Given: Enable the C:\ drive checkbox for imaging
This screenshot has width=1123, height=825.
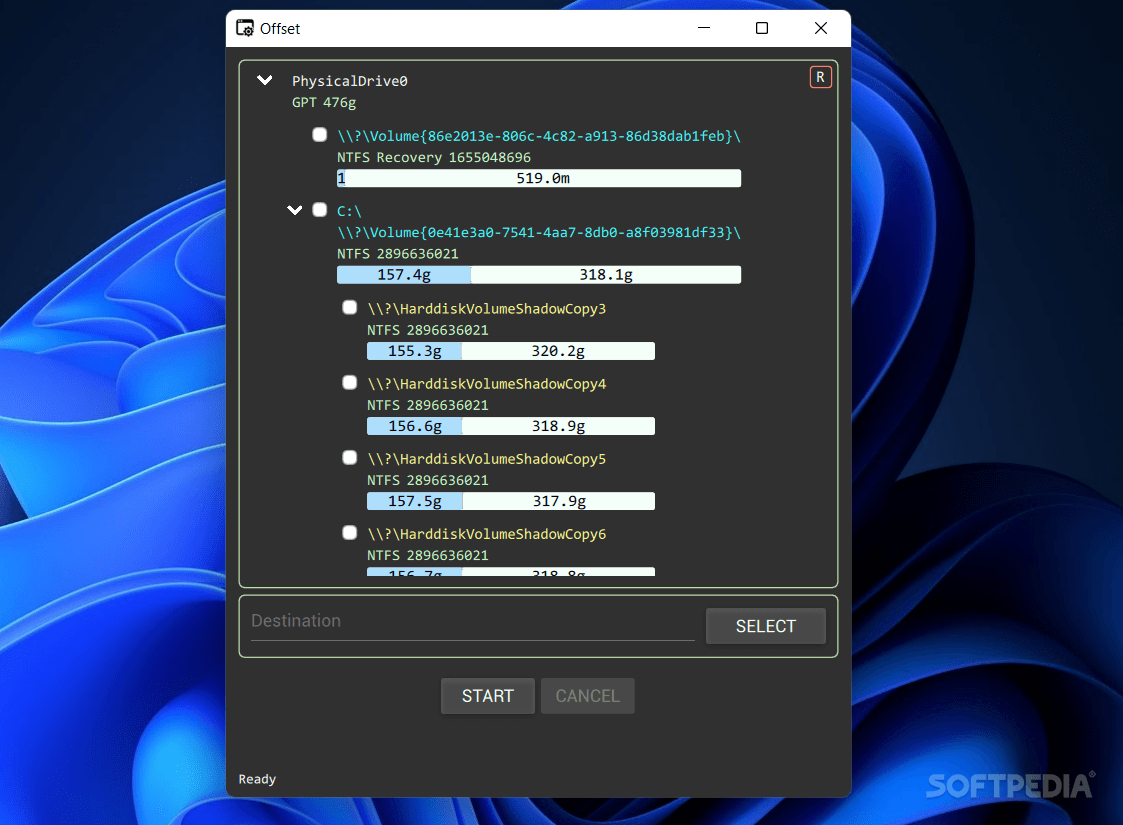Looking at the screenshot, I should point(319,210).
